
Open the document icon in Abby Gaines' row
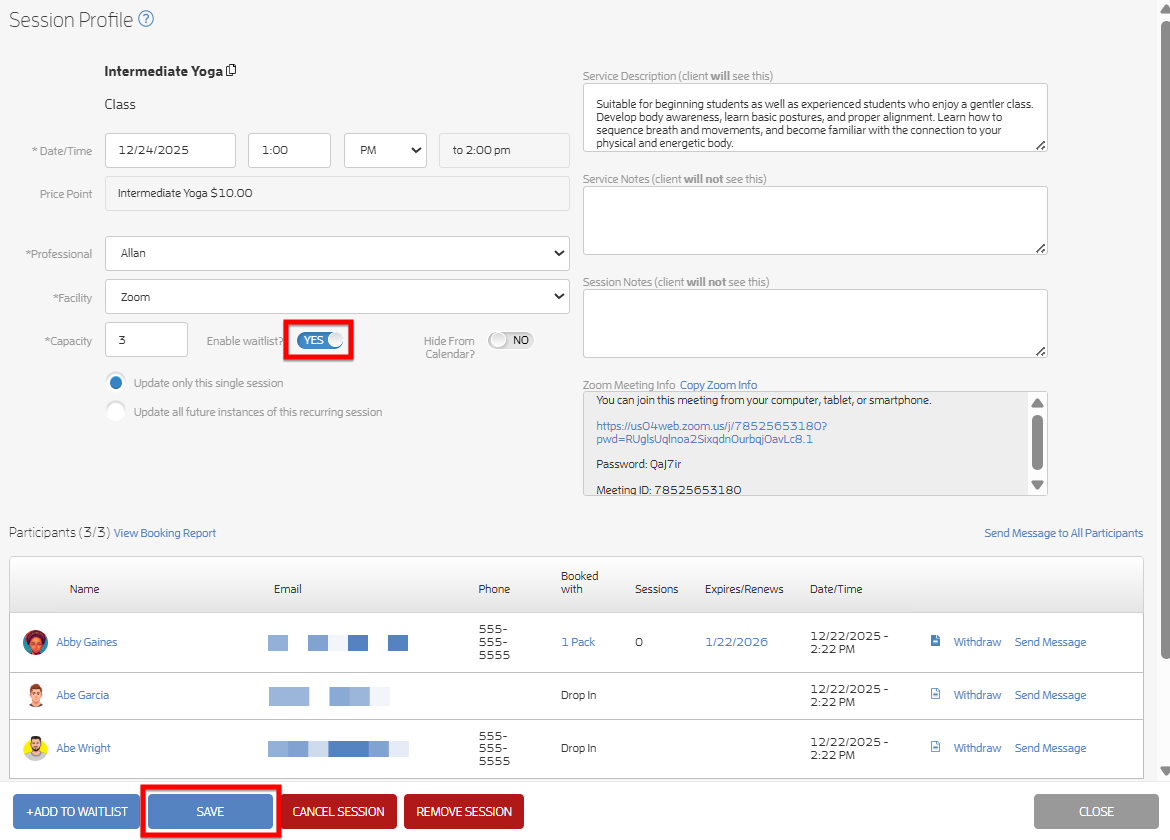click(x=935, y=641)
